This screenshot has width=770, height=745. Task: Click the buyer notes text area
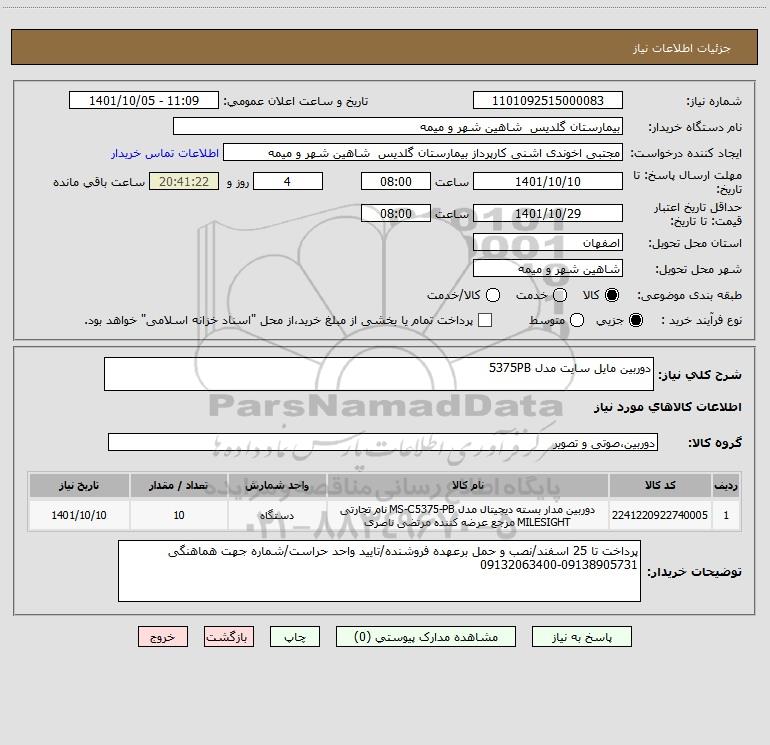(x=379, y=571)
